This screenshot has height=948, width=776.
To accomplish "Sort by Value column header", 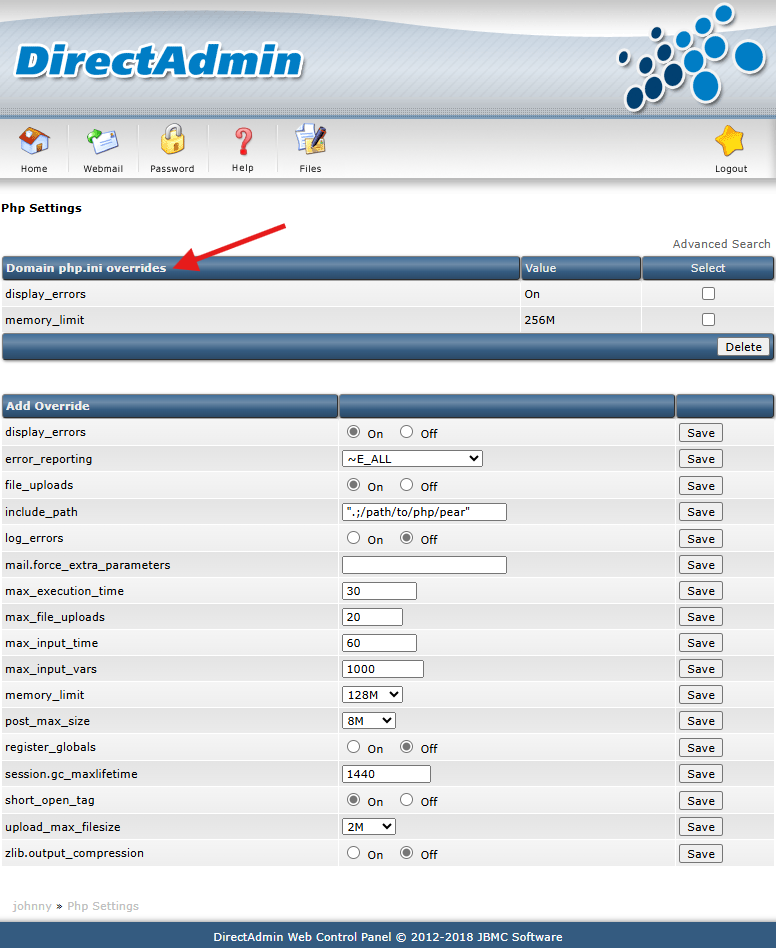I will click(x=540, y=268).
